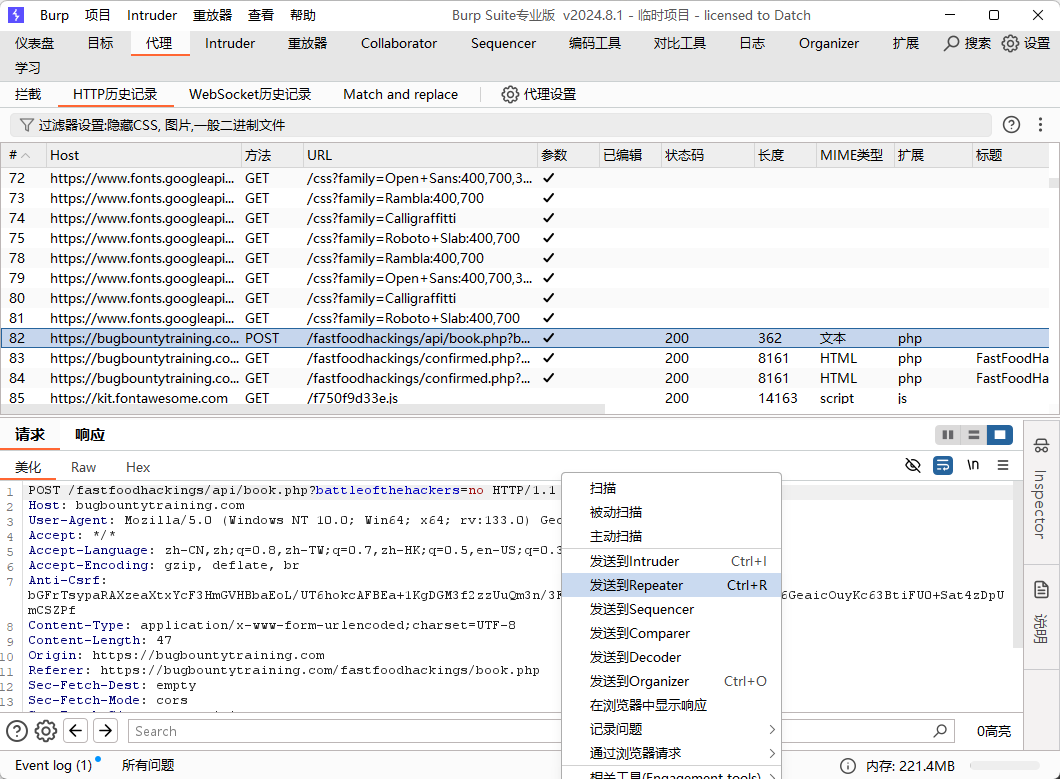This screenshot has height=779, width=1060.
Task: Go to previous search match arrow
Action: 76,731
